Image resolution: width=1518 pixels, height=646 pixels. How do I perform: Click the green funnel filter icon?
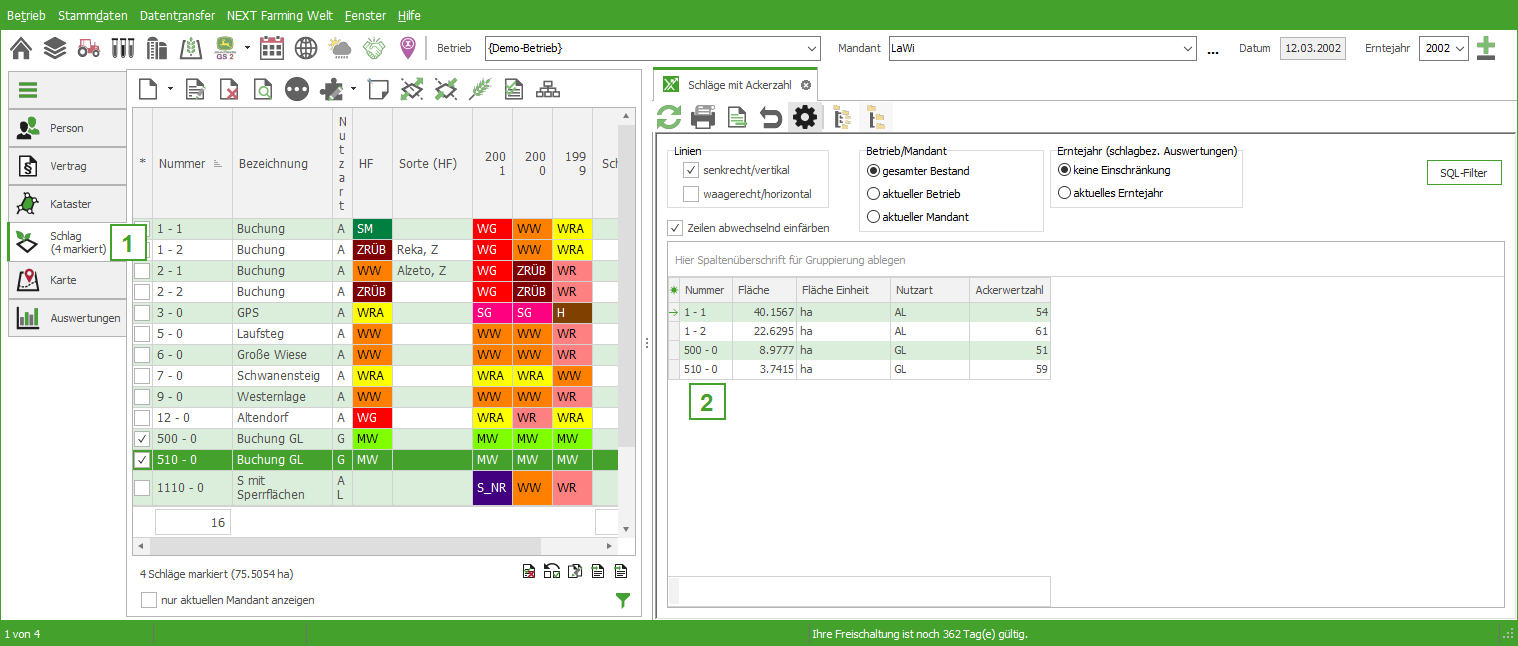[623, 600]
